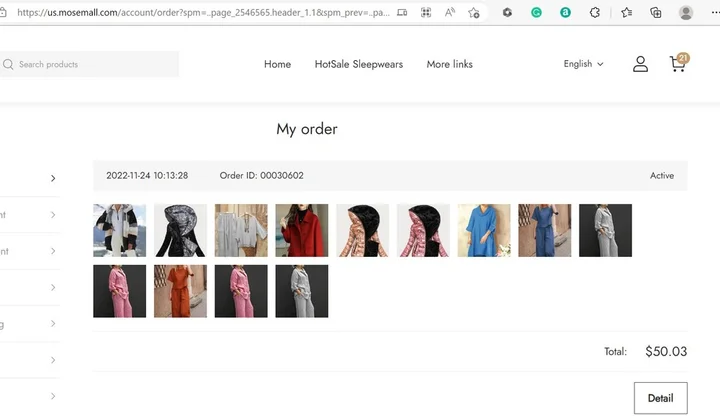Open the Favorites list icon
The height and width of the screenshot is (420, 720).
(x=626, y=12)
